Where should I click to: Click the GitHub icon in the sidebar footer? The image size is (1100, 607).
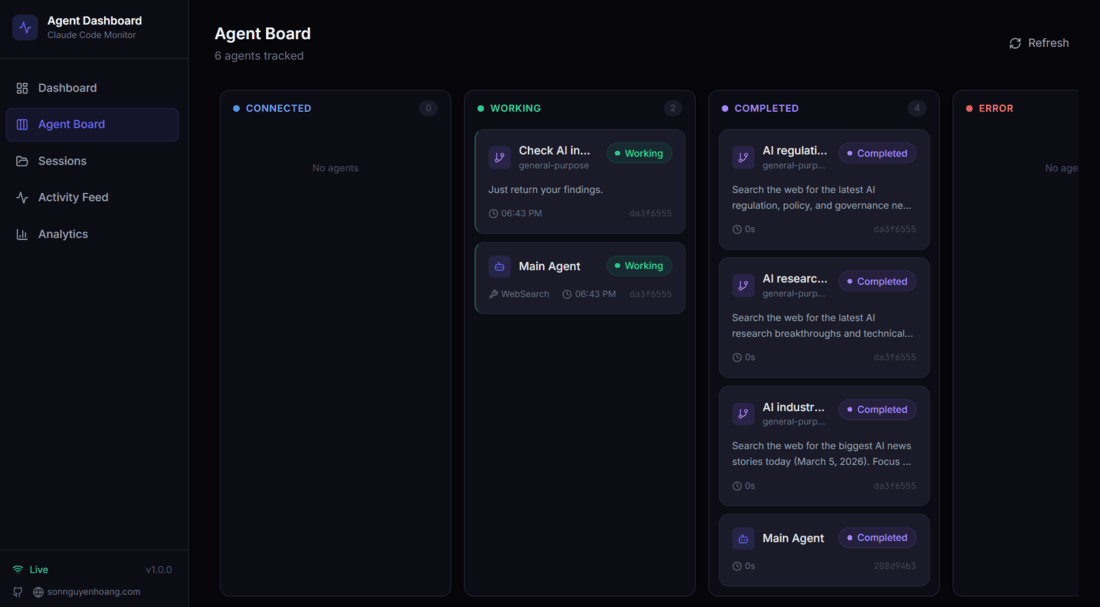pos(17,591)
